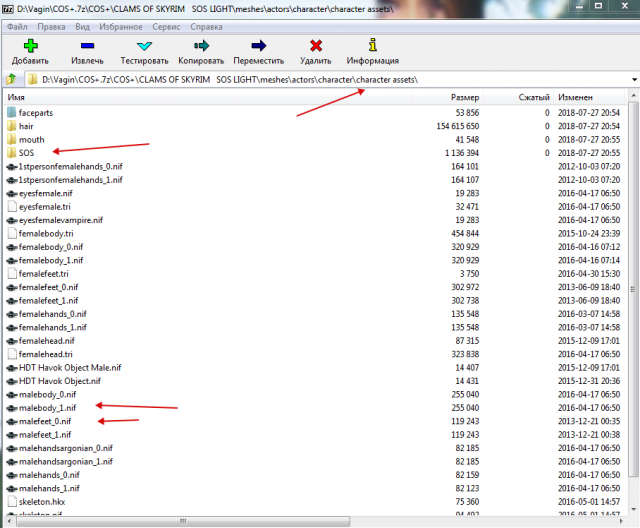Screen dimensions: 640x528
Task: Go up one folder level icon
Action: [x=11, y=79]
